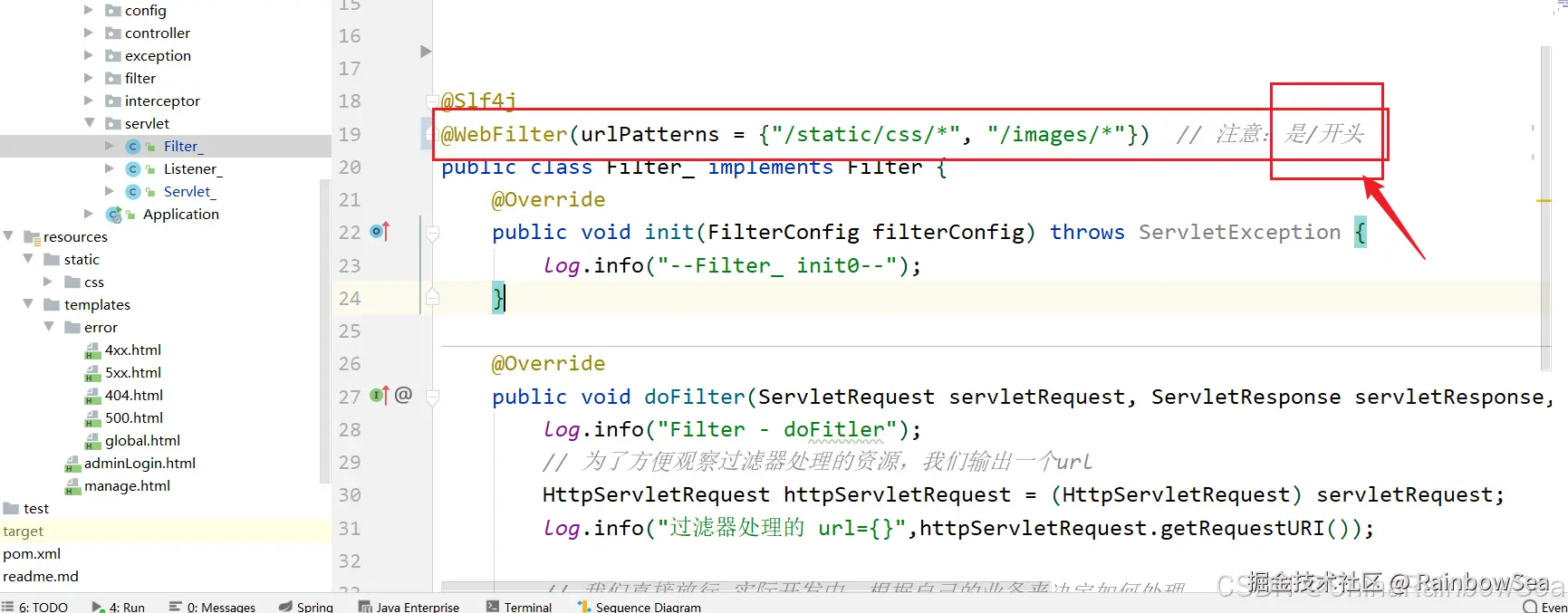This screenshot has width=1568, height=613.
Task: Fold the init method at line 22
Action: [x=433, y=233]
